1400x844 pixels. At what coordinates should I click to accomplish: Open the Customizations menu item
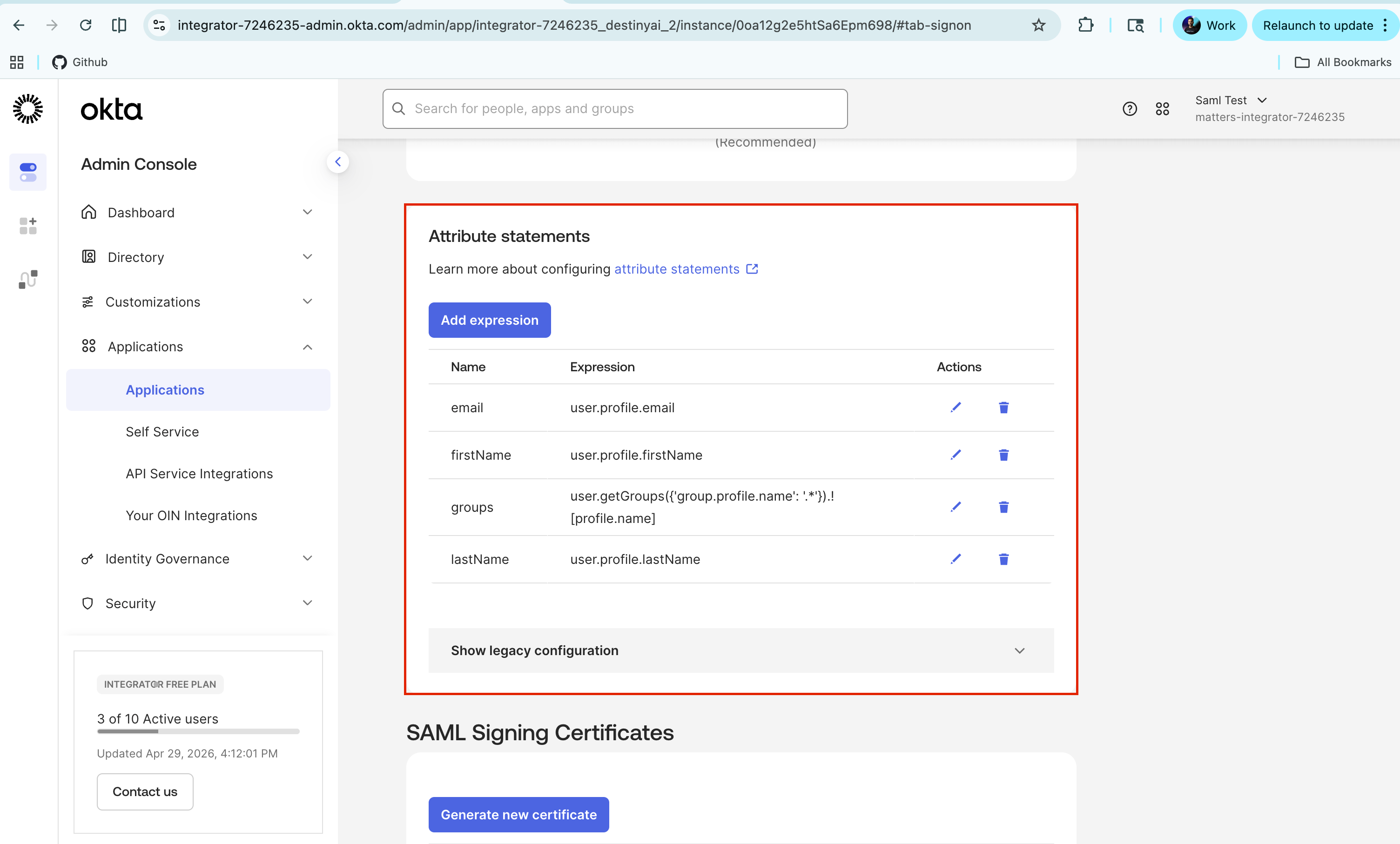point(152,301)
